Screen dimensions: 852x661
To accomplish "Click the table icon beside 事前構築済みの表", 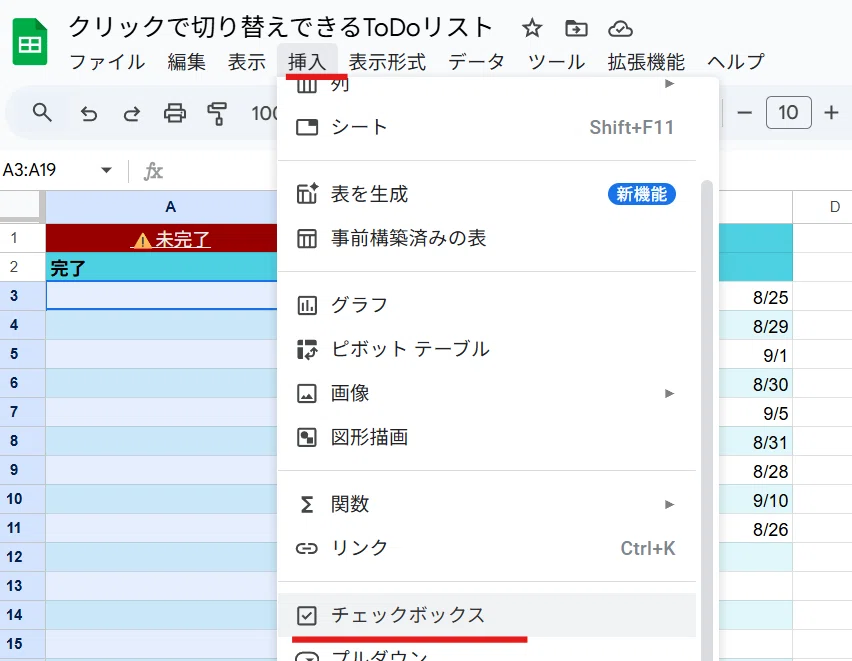I will [306, 238].
